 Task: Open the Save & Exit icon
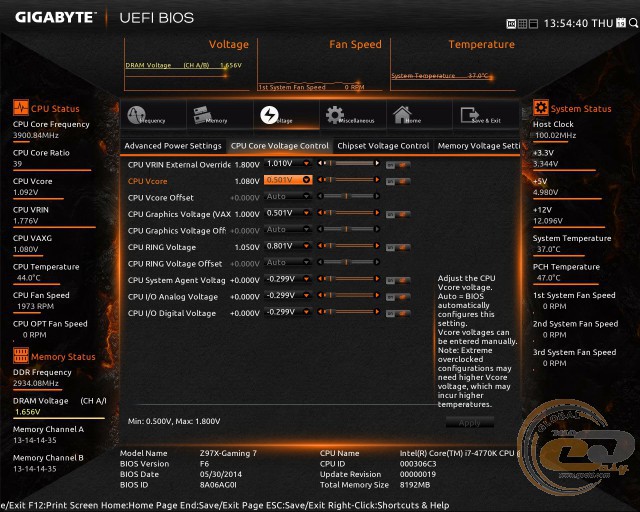[x=470, y=115]
